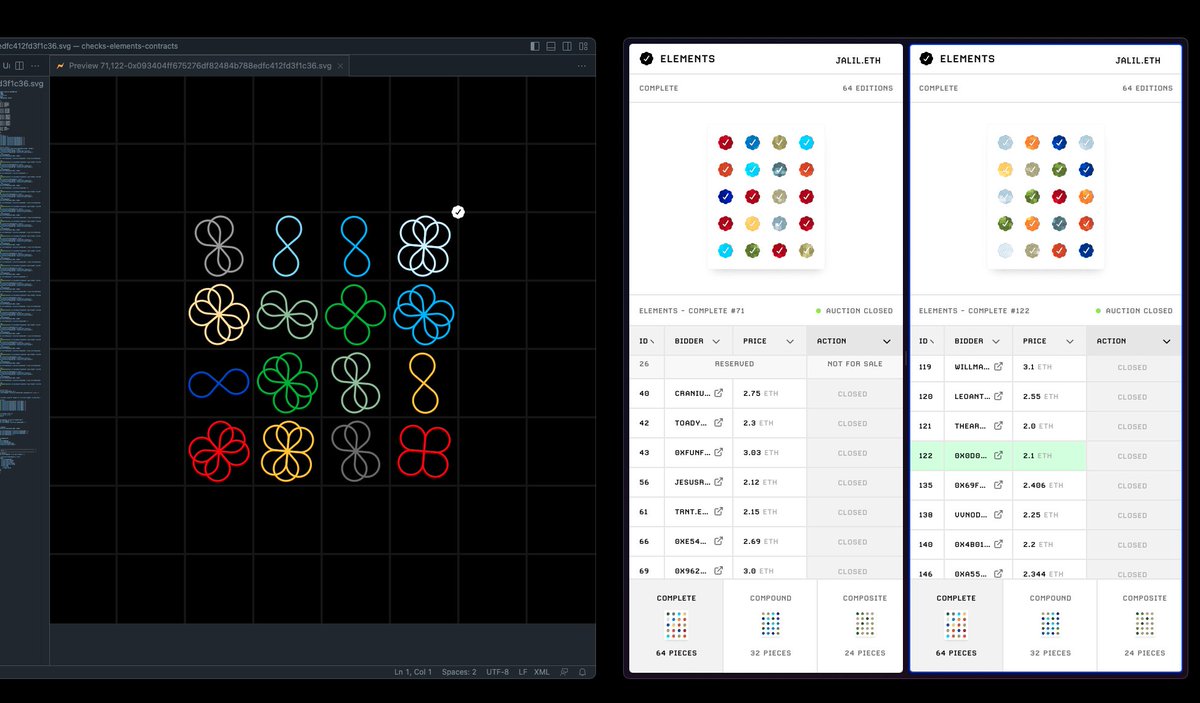
Task: Sort by ID column in left panel
Action: (645, 341)
